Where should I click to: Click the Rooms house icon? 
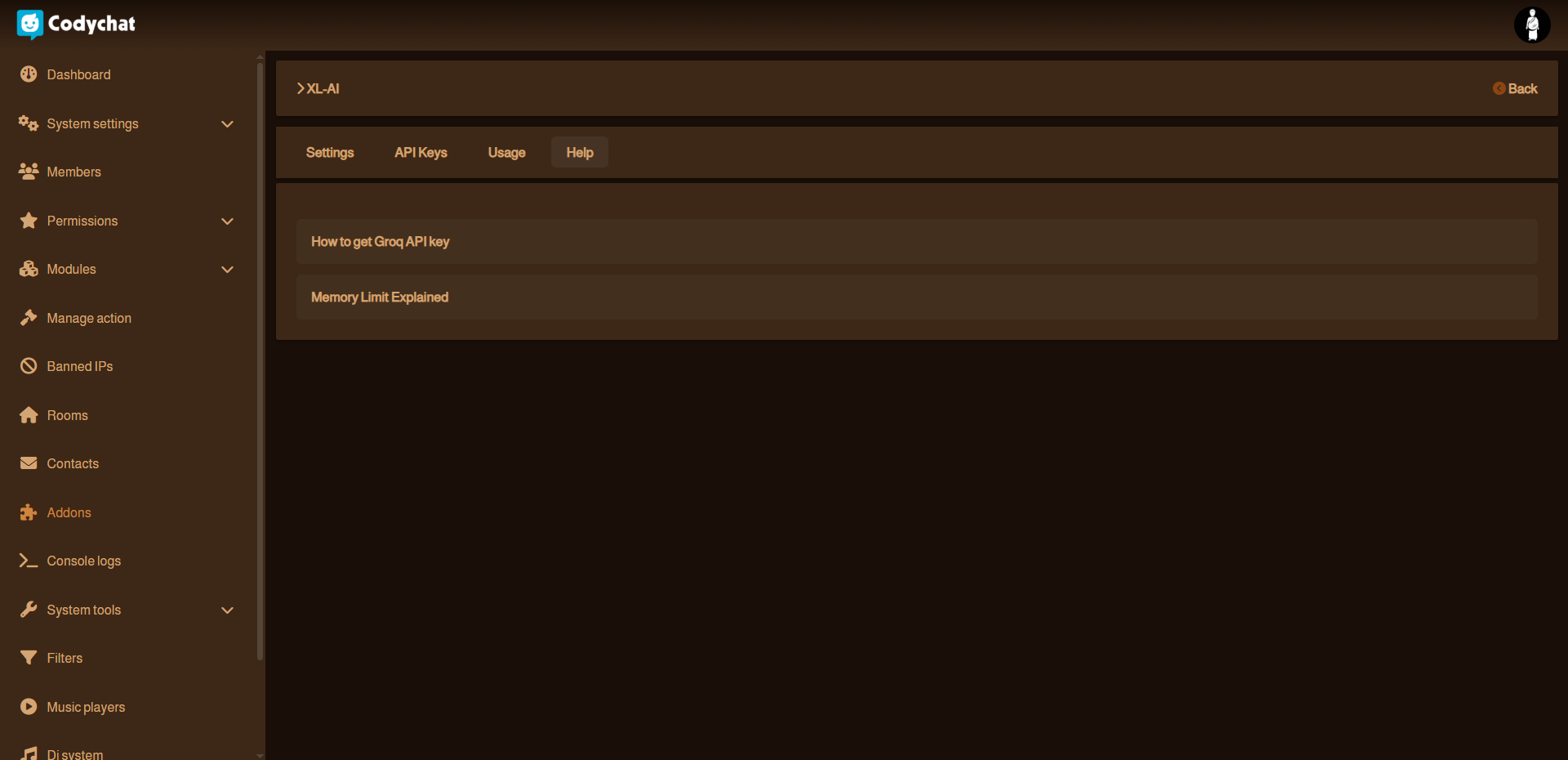pos(29,415)
